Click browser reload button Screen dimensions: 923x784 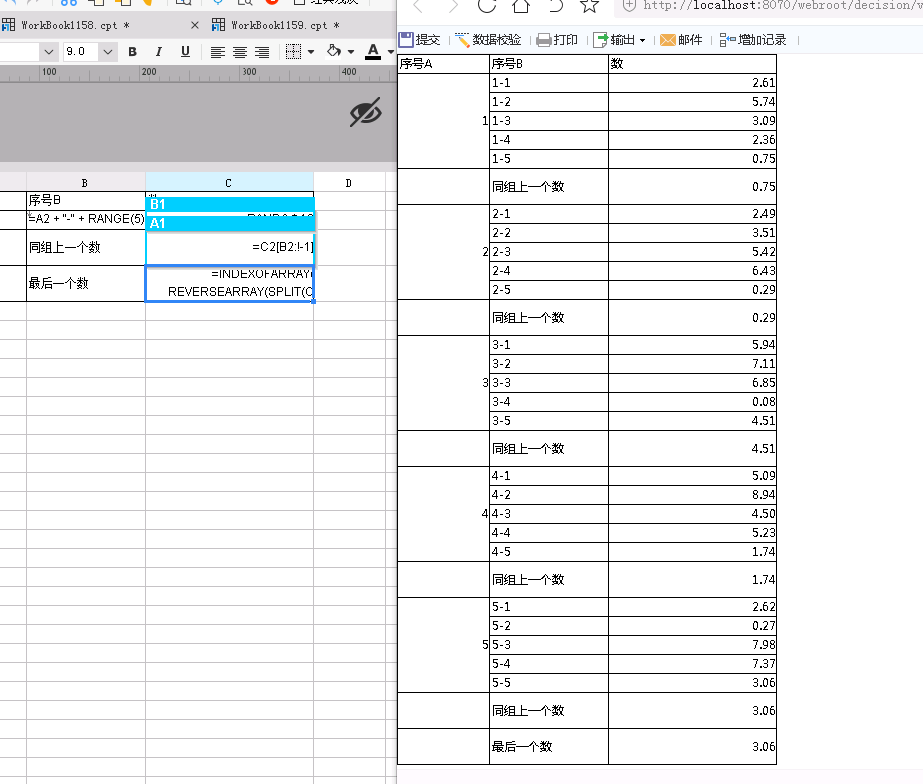[487, 5]
